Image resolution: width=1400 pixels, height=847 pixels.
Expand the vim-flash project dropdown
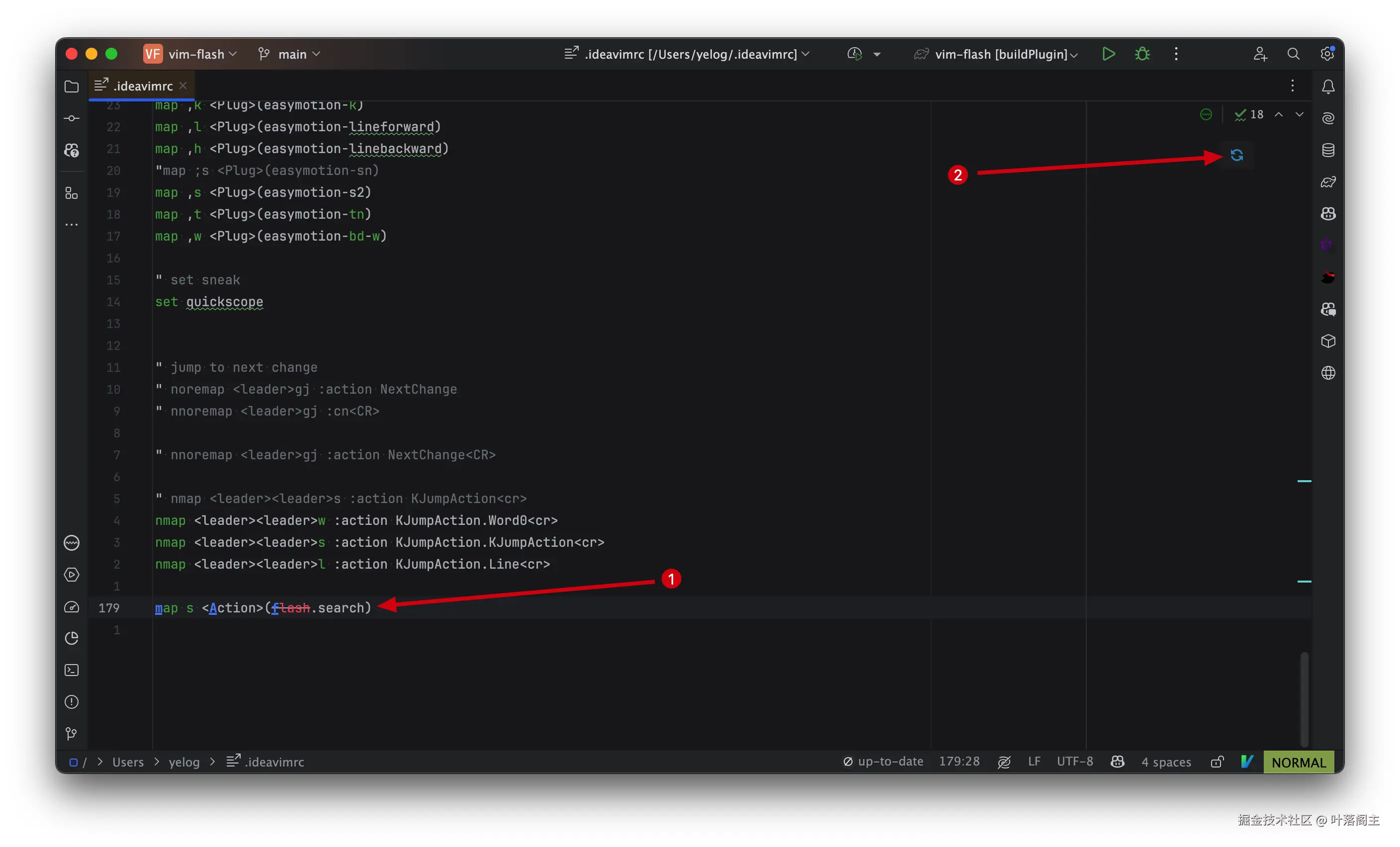pos(196,54)
